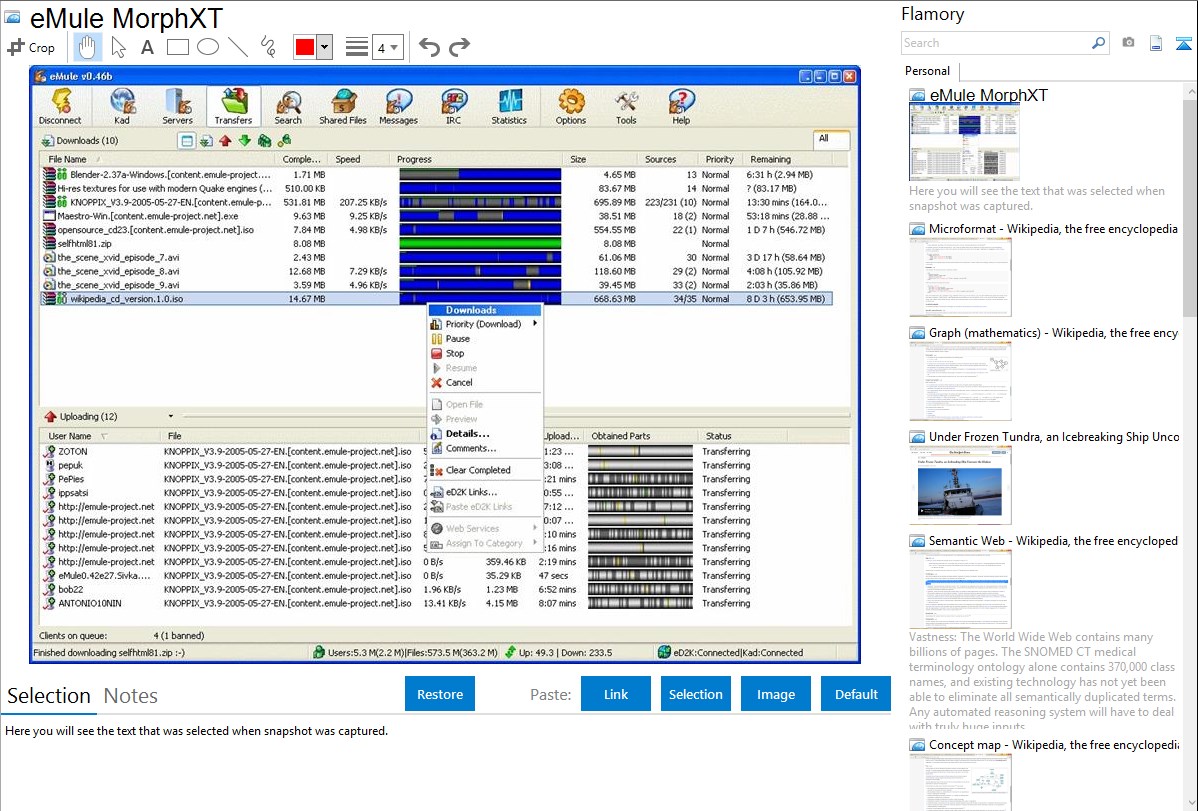
Task: Select the All category tab in eMule
Action: (x=831, y=139)
